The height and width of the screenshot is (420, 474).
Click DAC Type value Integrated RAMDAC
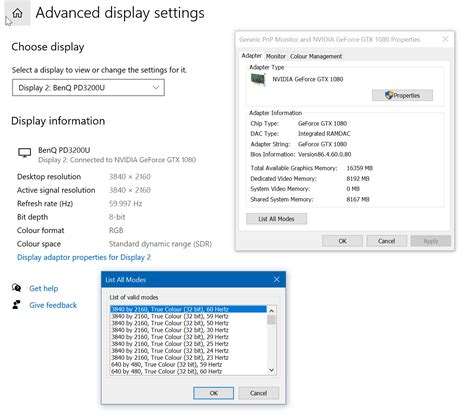pos(324,134)
